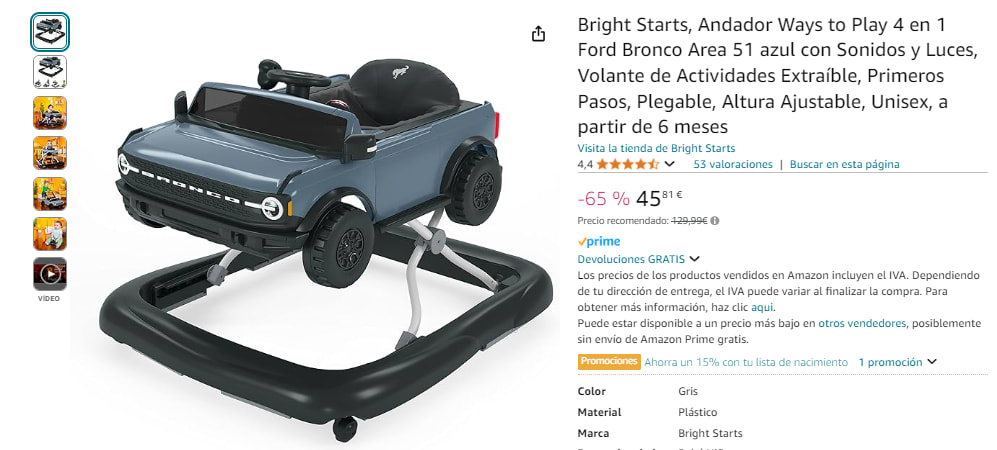997x450 pixels.
Task: View the sixth thumbnail with child
Action: 50,233
